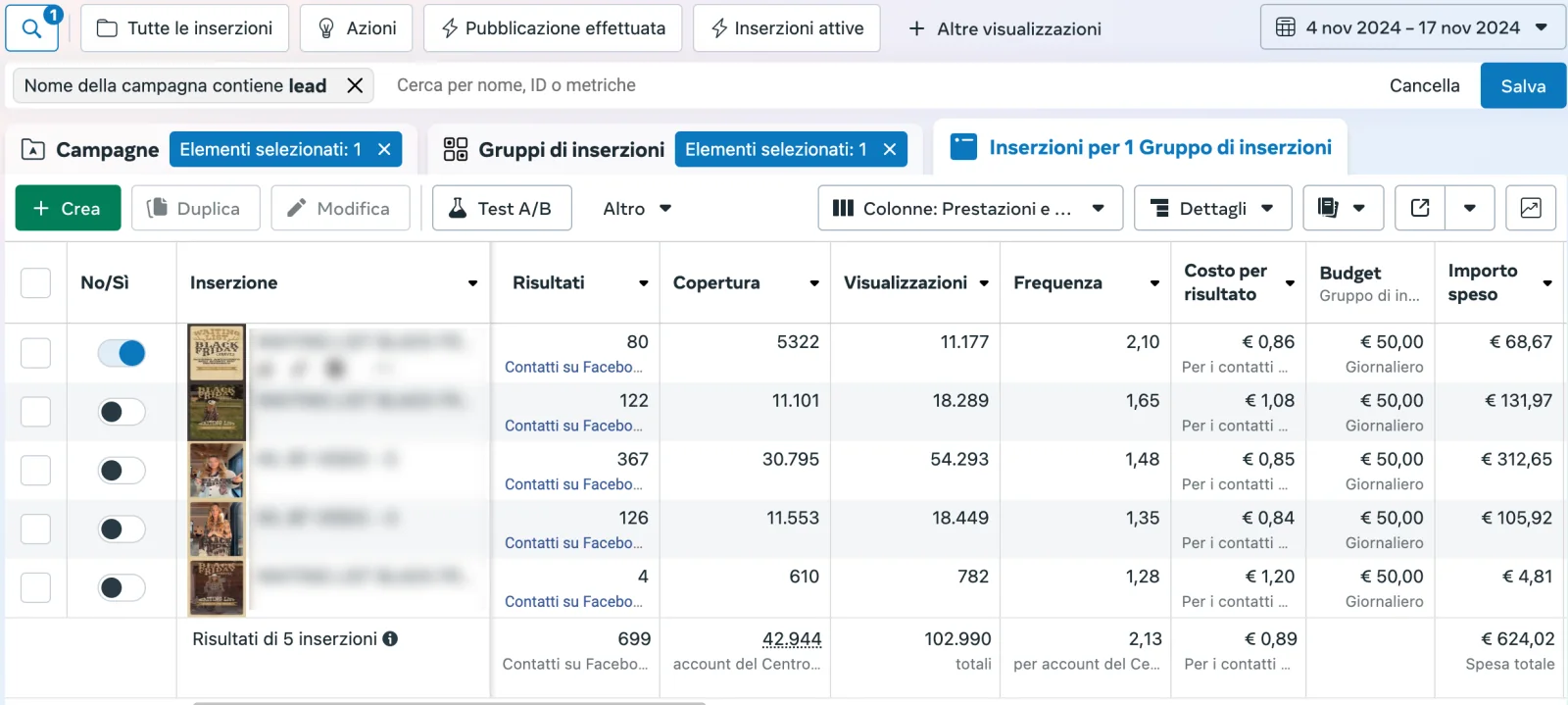Viewport: 1568px width, 705px height.
Task: Select the checkbox for the € 68,67 row
Action: (35, 353)
